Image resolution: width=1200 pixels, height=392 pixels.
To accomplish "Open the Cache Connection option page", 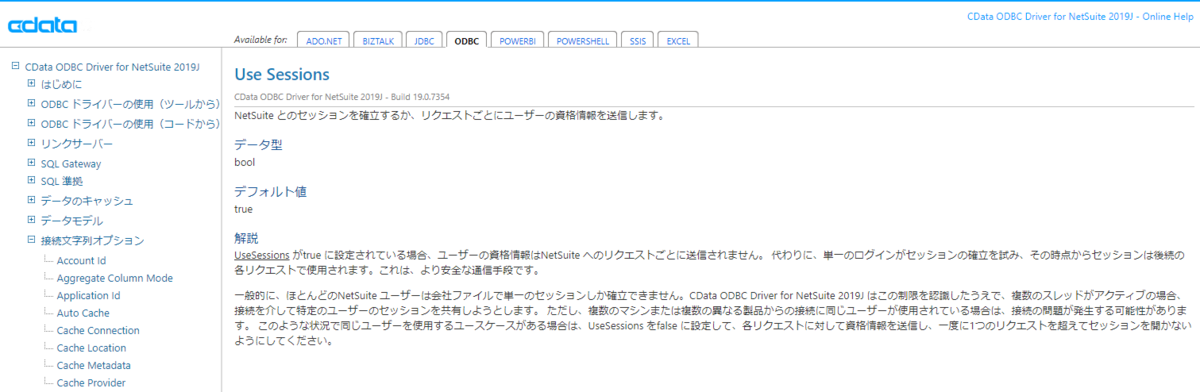I will tap(99, 330).
